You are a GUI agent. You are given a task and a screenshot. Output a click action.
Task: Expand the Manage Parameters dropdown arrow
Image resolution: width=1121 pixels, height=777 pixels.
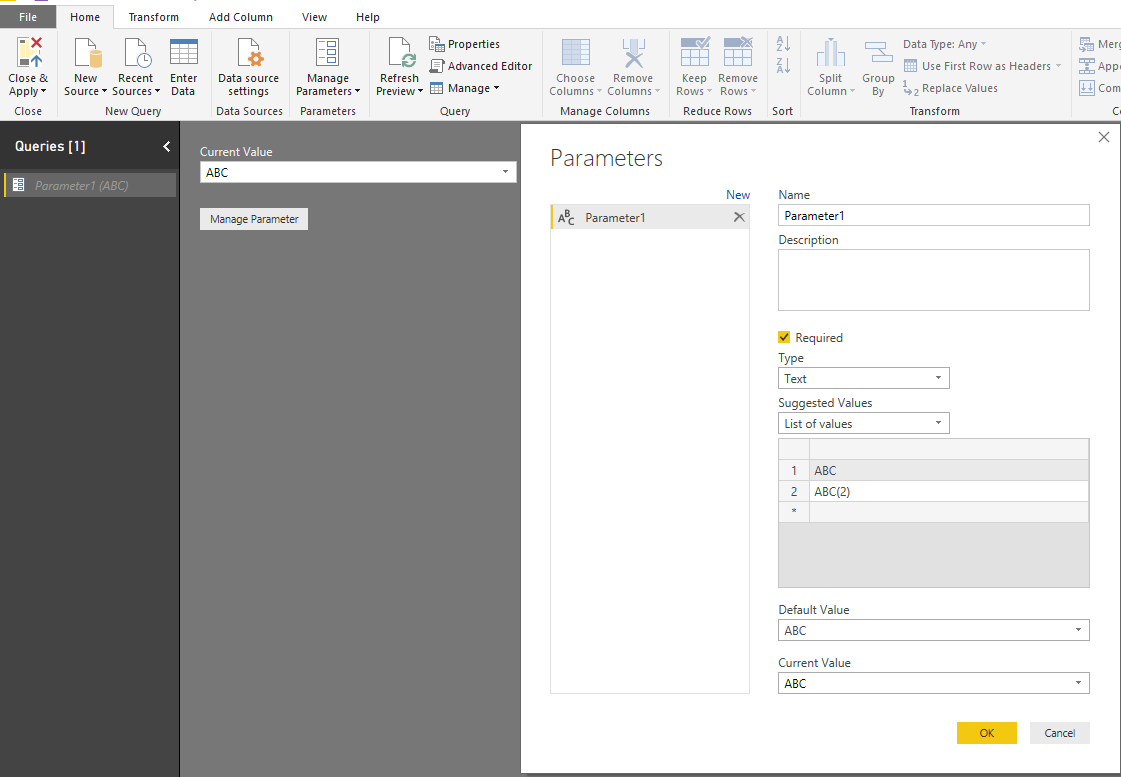[x=357, y=91]
